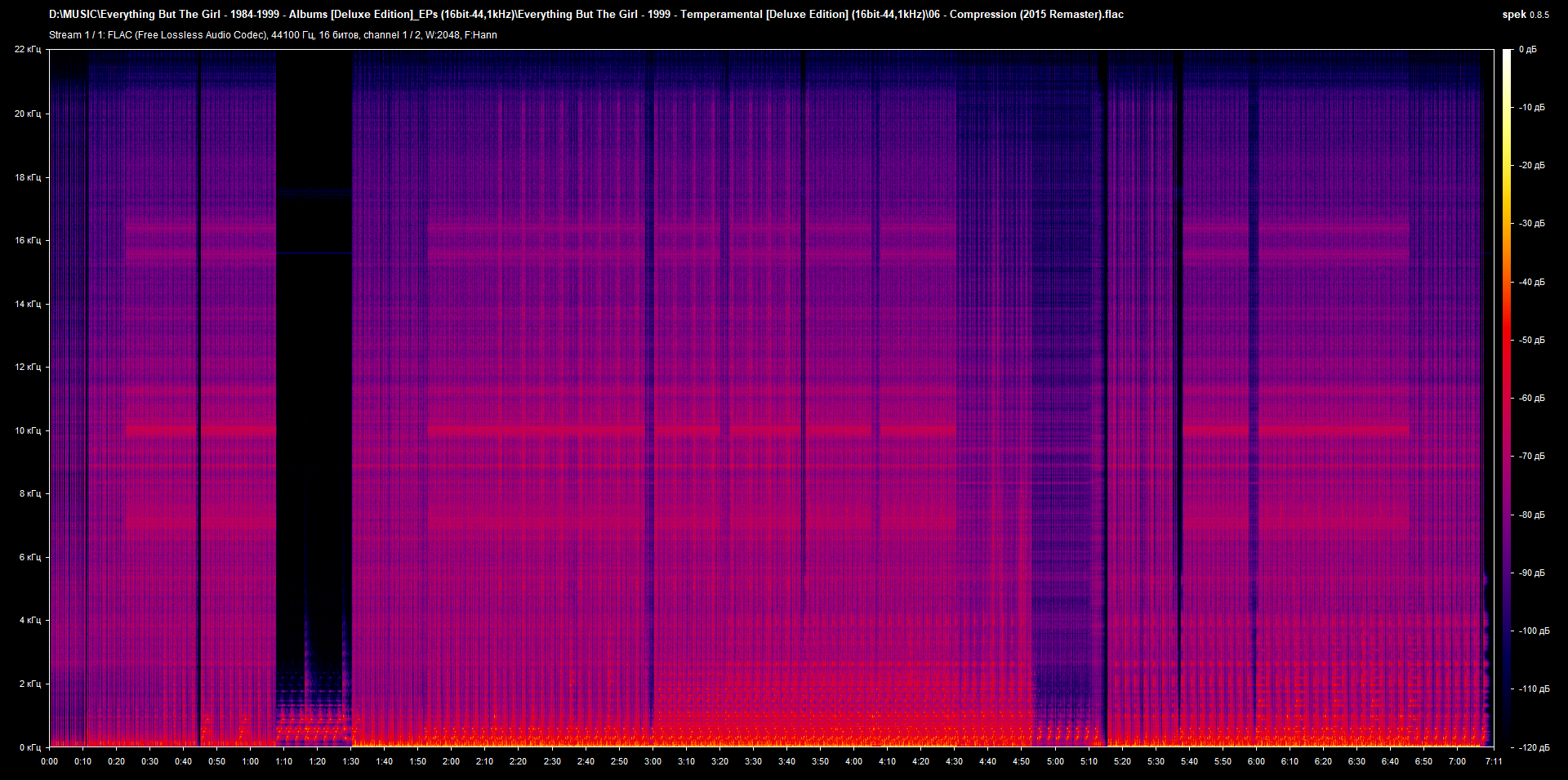Click the -90 дБ level scale label
Screen dimensions: 1568x780
1531,573
